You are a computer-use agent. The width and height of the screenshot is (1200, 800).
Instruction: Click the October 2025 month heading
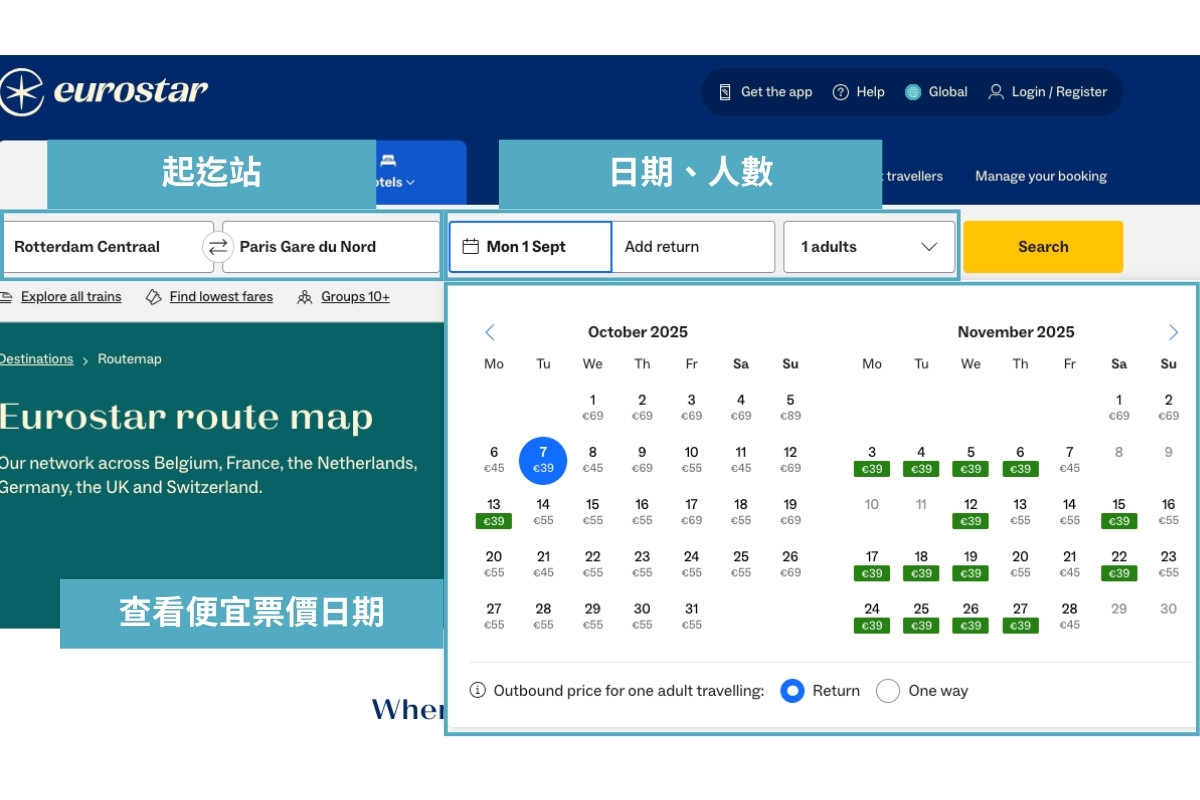pos(638,332)
